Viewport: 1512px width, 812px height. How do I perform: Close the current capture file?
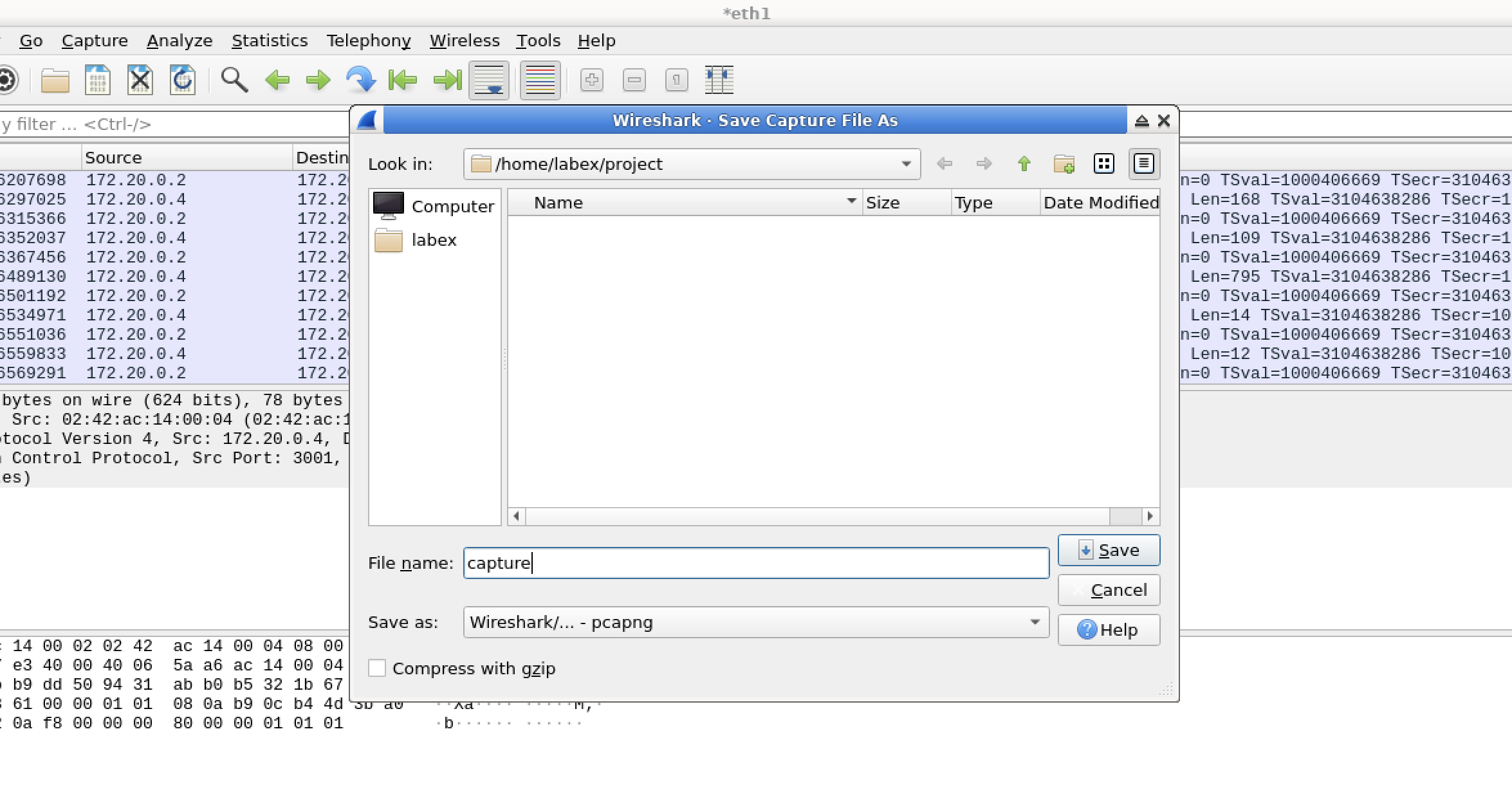pos(140,80)
